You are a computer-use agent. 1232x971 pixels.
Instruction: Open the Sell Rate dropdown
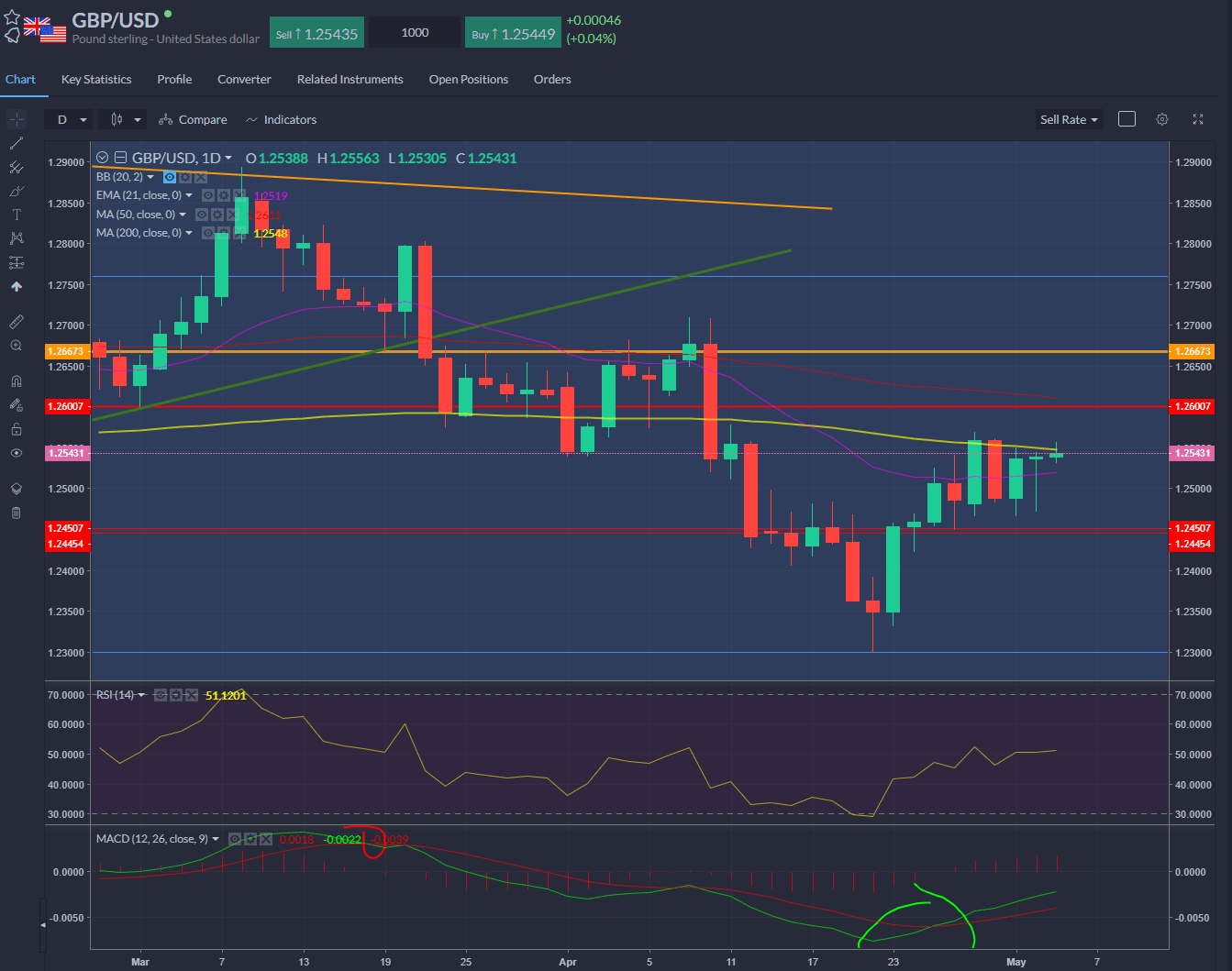pos(1068,119)
